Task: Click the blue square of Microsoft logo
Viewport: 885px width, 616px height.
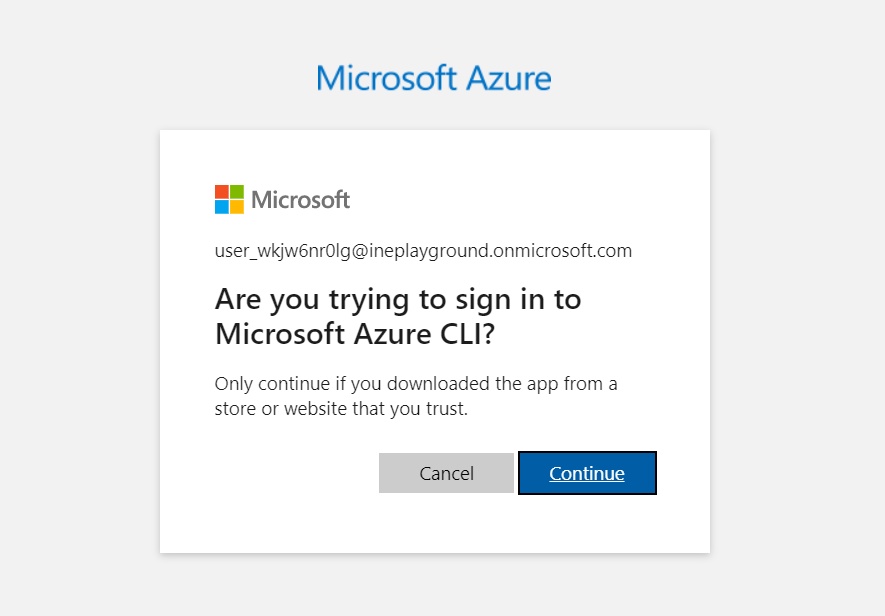Action: (222, 207)
